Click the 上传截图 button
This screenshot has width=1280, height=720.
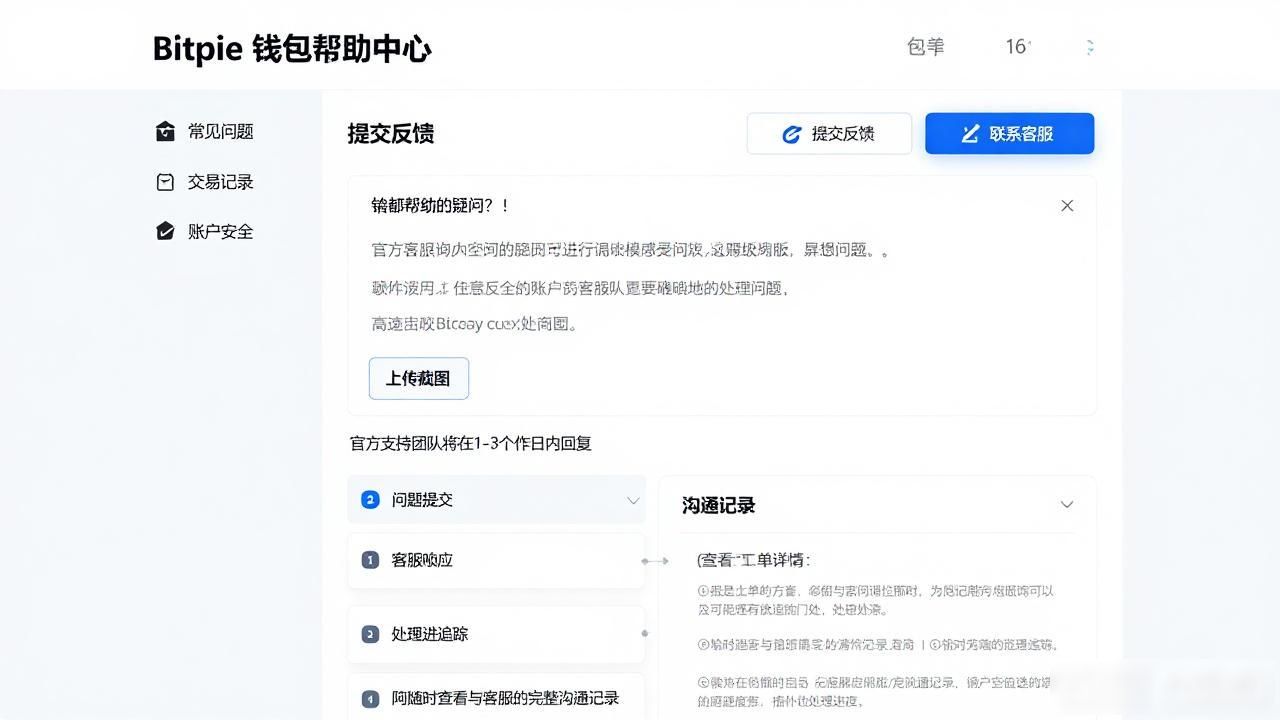[418, 378]
